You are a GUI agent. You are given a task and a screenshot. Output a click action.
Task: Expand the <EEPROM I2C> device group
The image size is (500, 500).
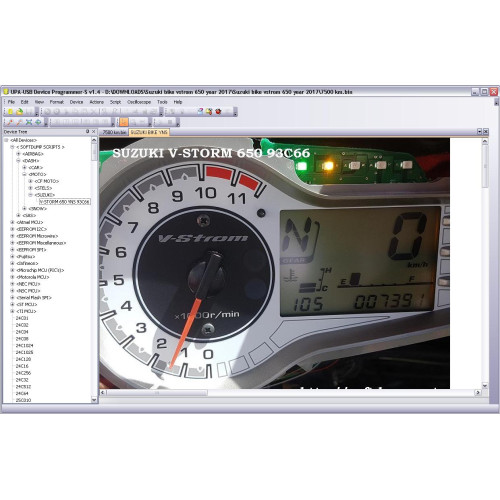12,229
